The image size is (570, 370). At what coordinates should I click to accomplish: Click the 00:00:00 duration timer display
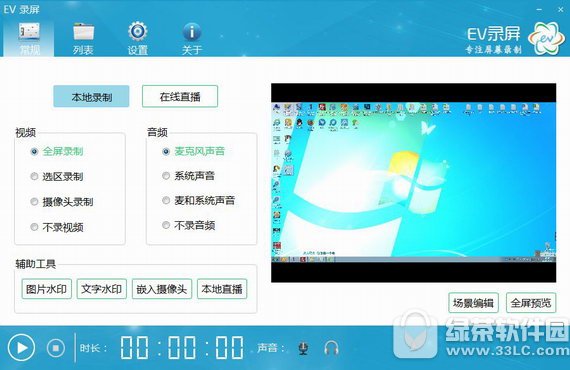click(x=182, y=347)
